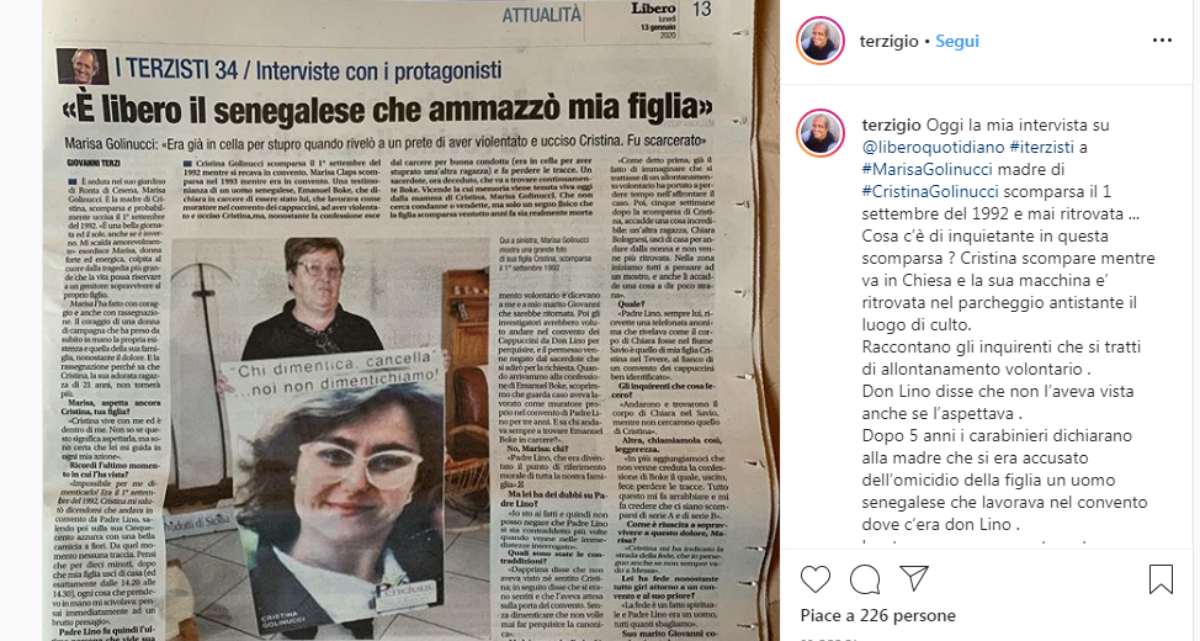Image resolution: width=1200 pixels, height=641 pixels.
Task: Save post with bookmark icon
Action: [1161, 580]
